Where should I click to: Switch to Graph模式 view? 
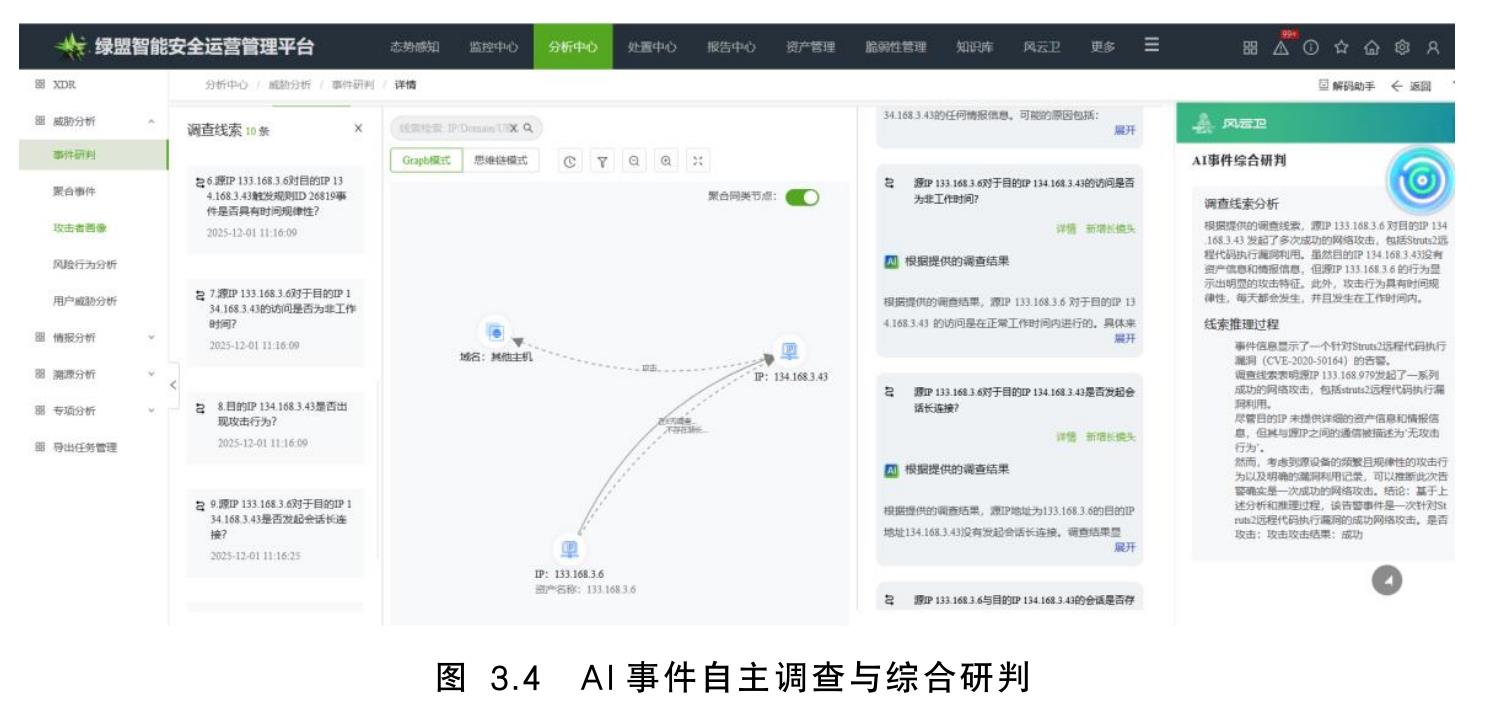click(426, 160)
